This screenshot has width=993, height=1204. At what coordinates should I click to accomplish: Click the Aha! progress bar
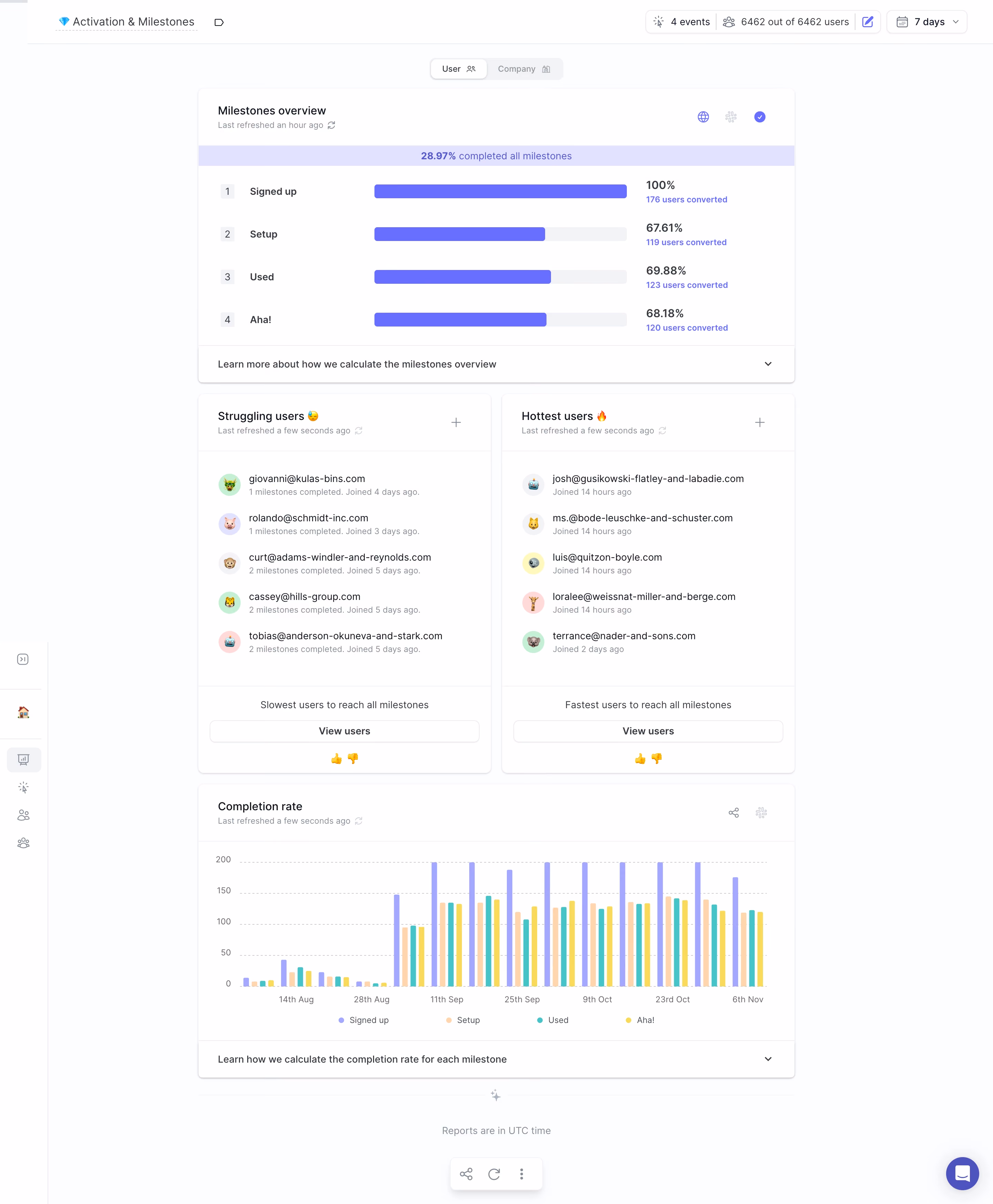tap(500, 320)
